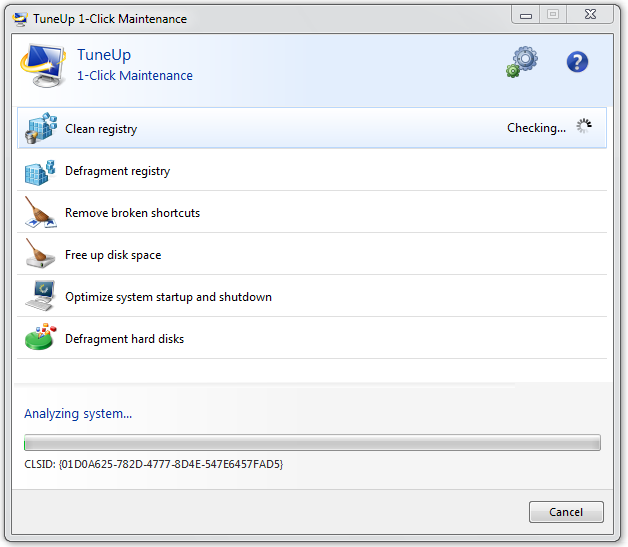This screenshot has width=628, height=547.
Task: Select the Clean registry text
Action: pos(101,129)
